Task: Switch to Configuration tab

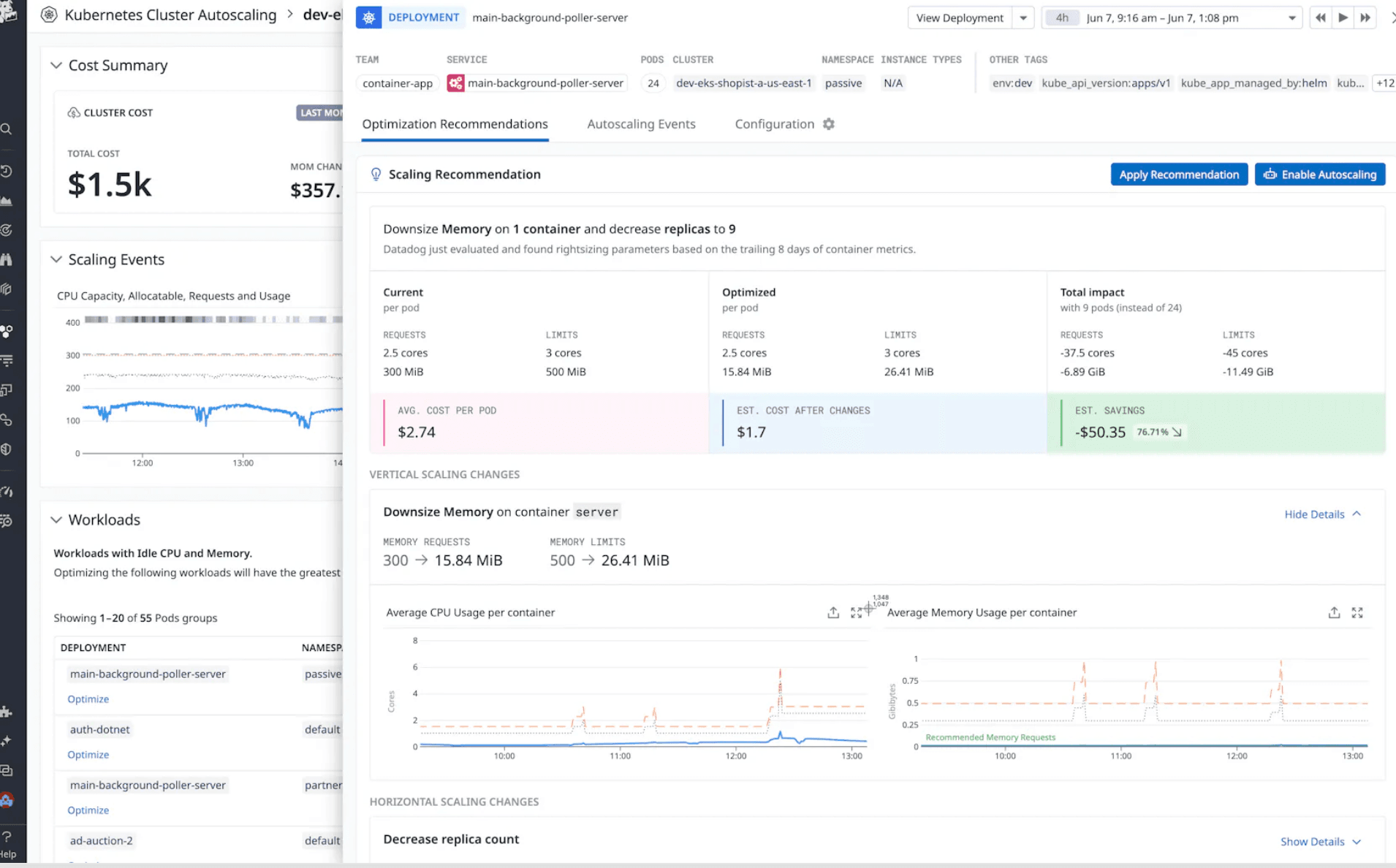Action: (774, 124)
